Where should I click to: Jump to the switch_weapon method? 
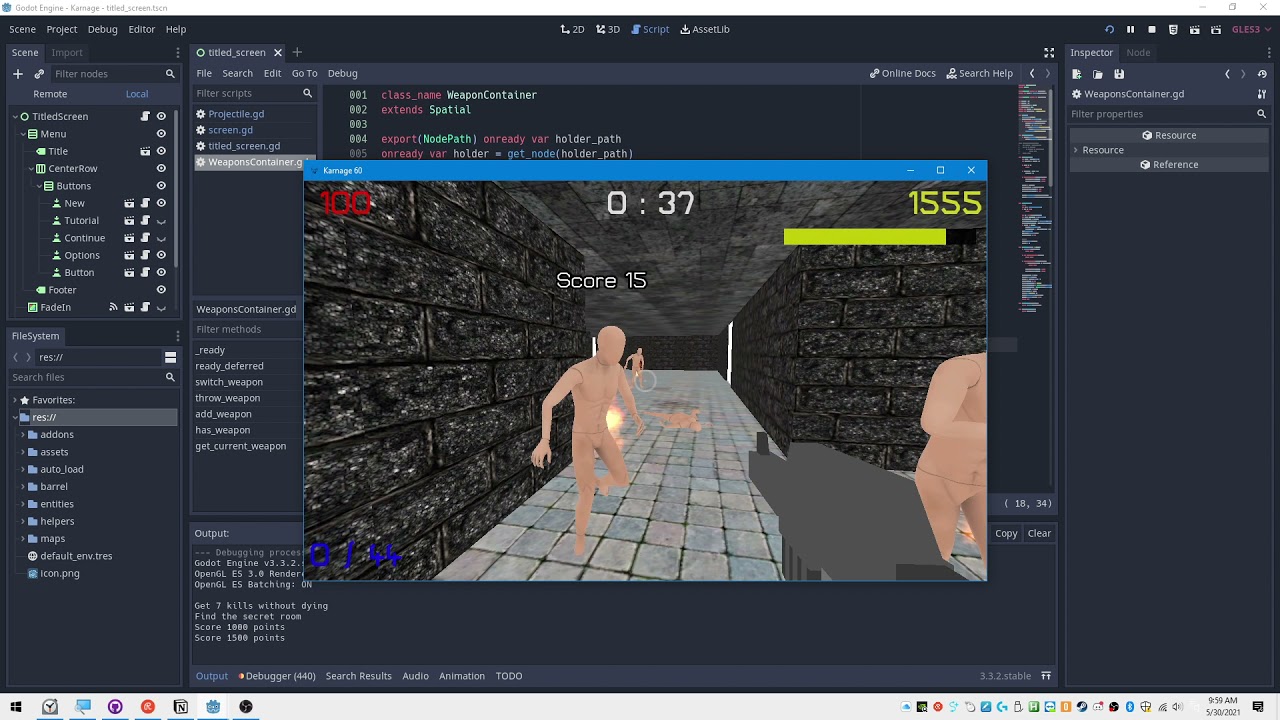(229, 382)
